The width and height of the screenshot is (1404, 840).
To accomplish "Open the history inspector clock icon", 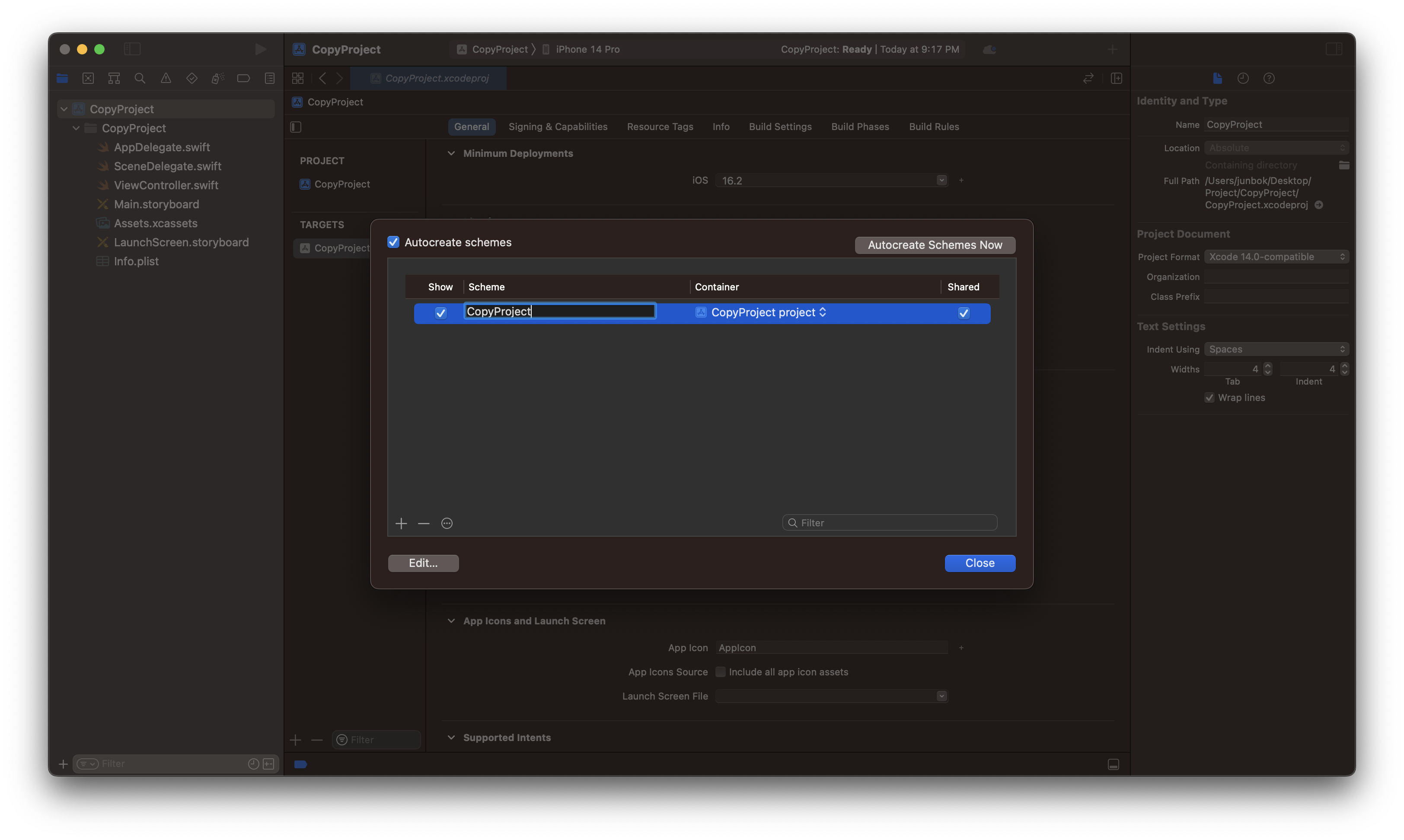I will coord(1243,78).
